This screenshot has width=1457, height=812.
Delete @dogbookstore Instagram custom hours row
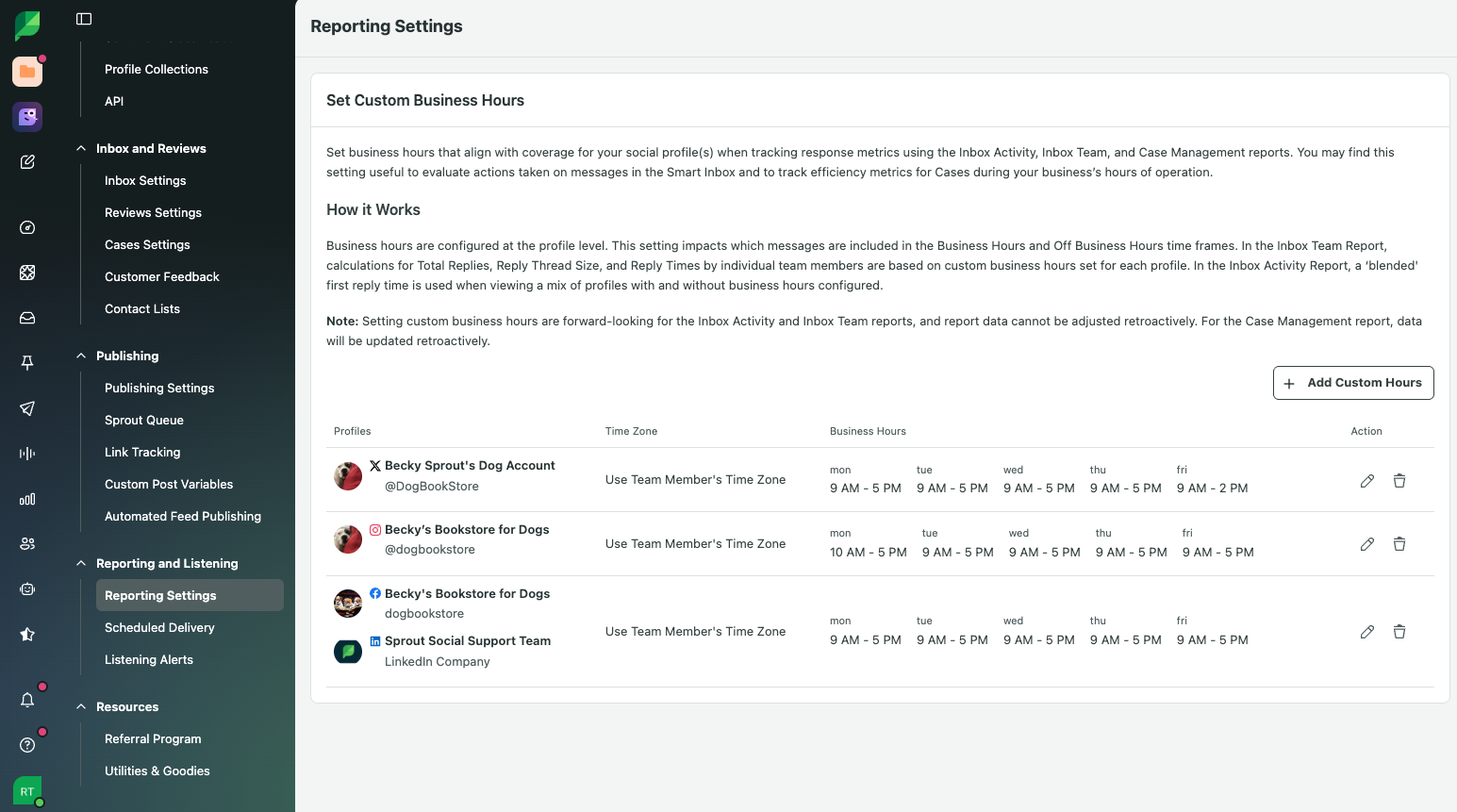[1399, 544]
